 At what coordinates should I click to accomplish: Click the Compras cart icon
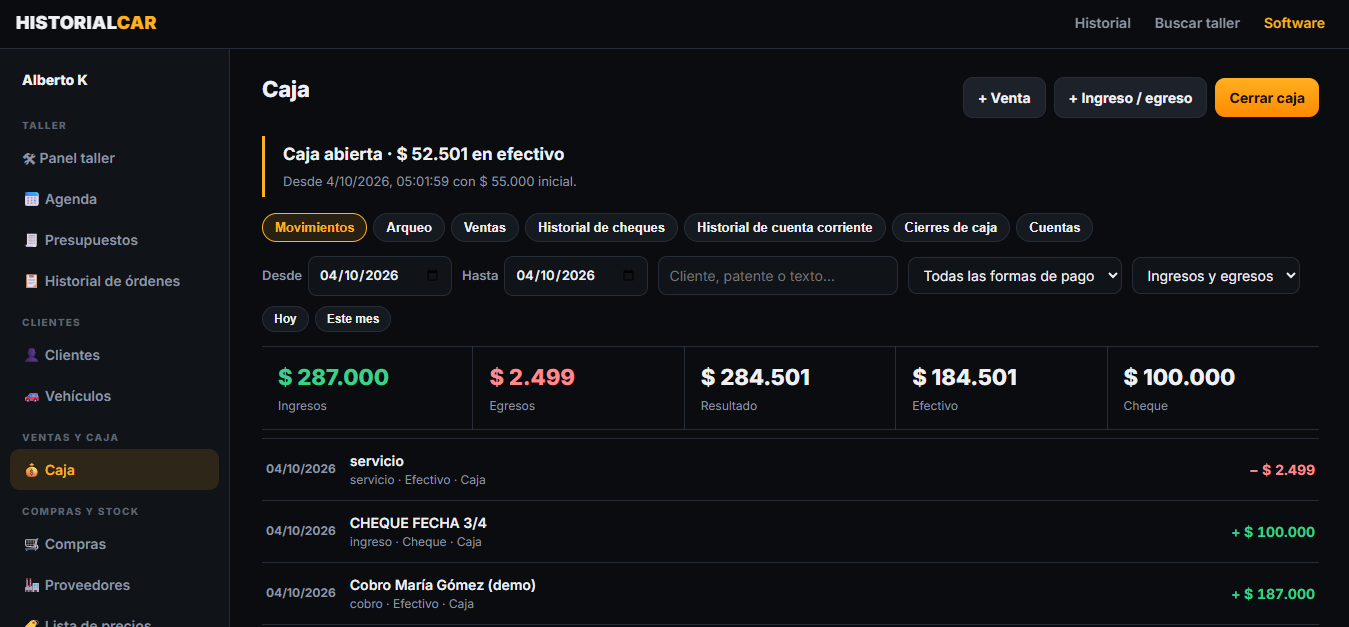pyautogui.click(x=31, y=544)
